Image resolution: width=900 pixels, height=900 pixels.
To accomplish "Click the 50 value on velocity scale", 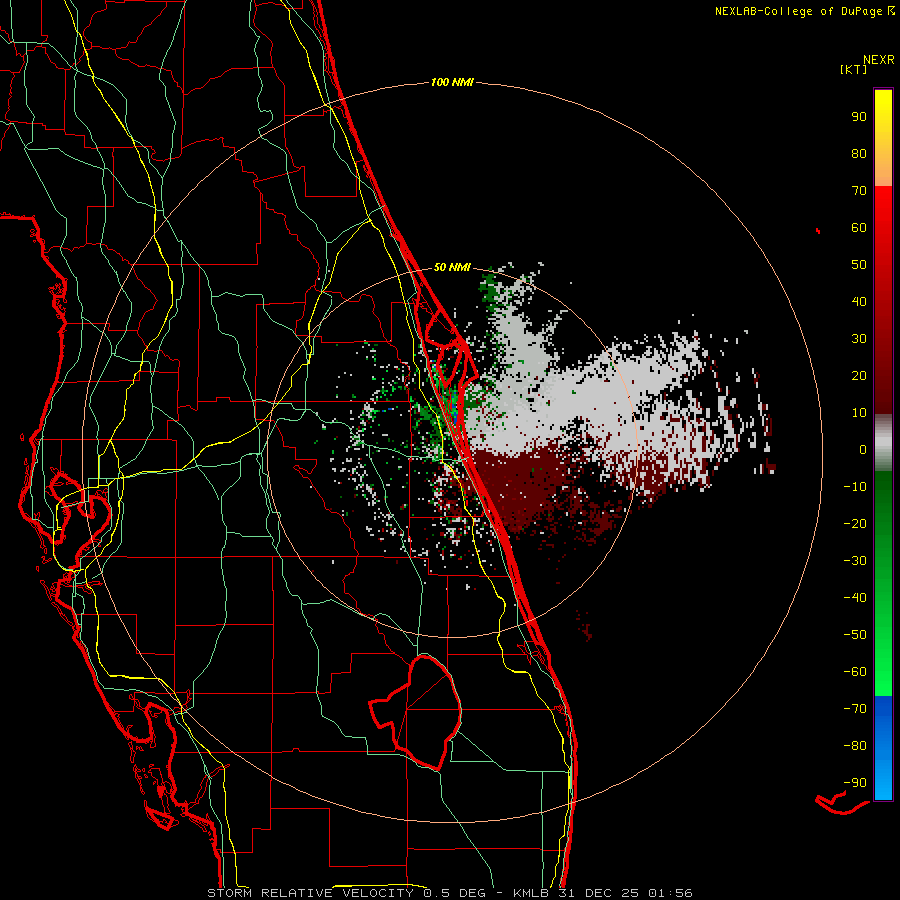I will coord(859,265).
